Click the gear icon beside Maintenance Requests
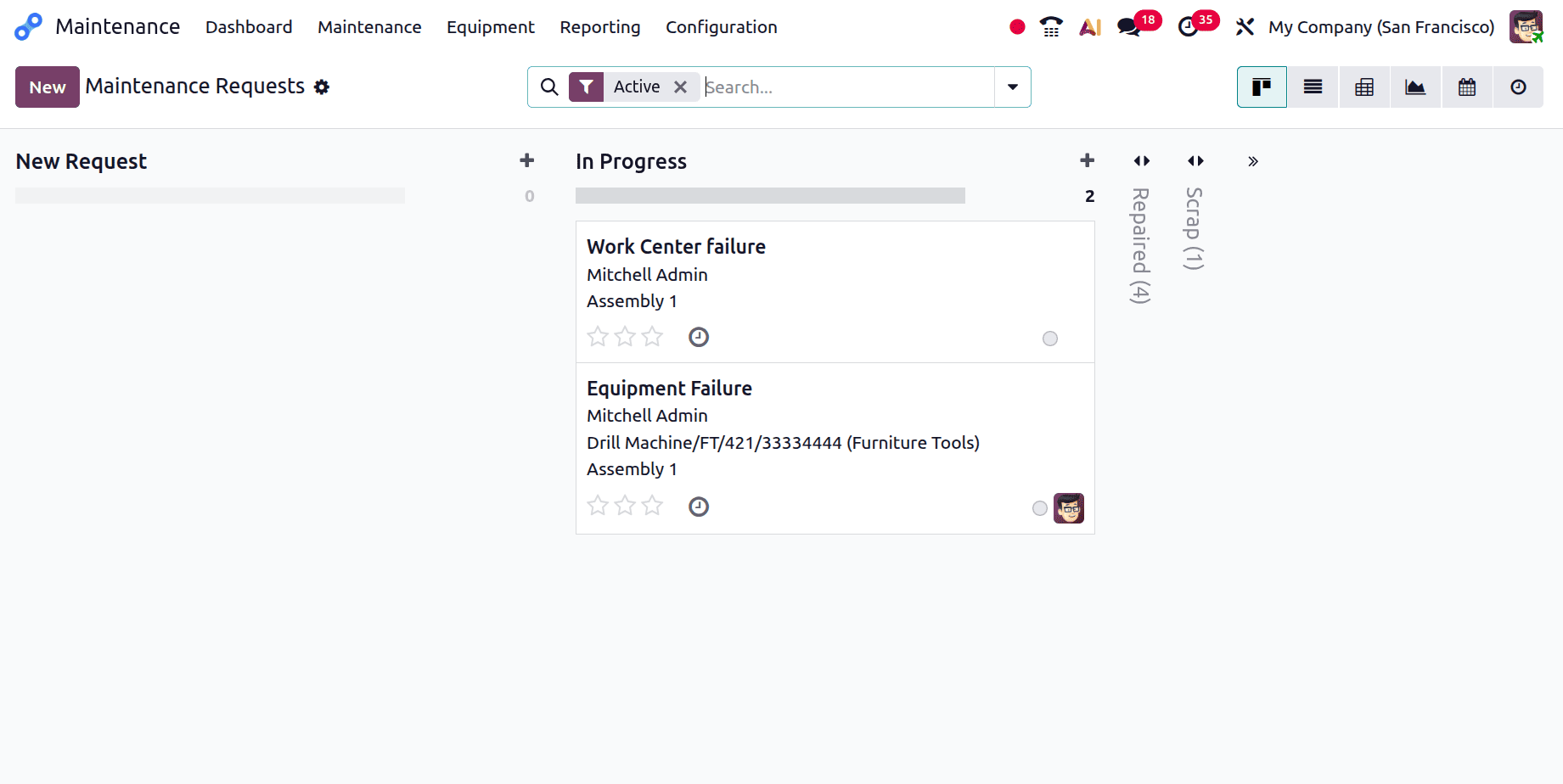This screenshot has height=784, width=1563. pyautogui.click(x=322, y=87)
